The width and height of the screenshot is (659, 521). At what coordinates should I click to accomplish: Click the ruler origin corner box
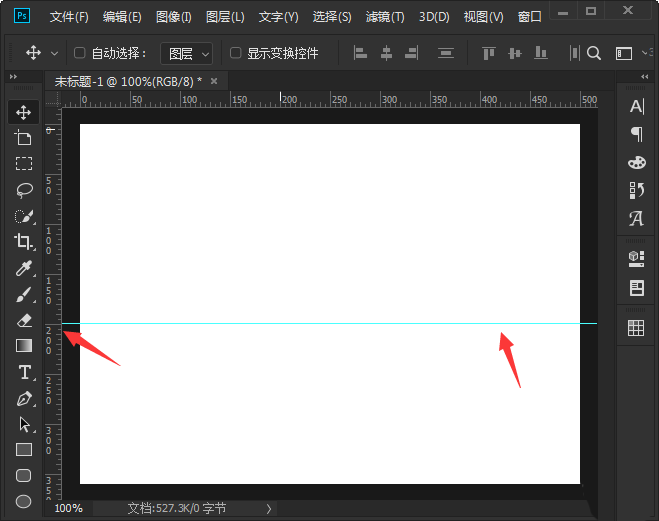(x=53, y=99)
